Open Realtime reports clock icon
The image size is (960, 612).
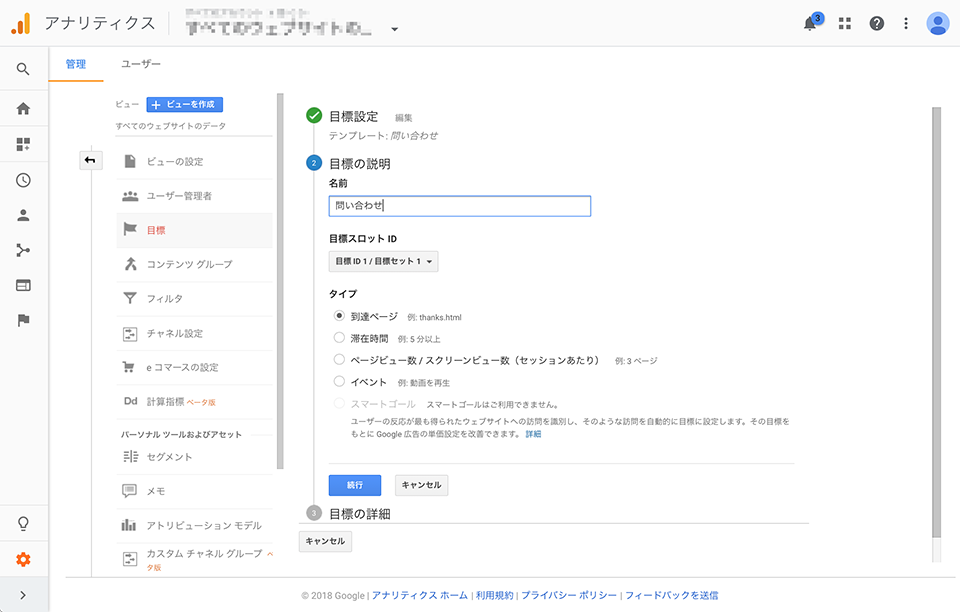[x=23, y=180]
